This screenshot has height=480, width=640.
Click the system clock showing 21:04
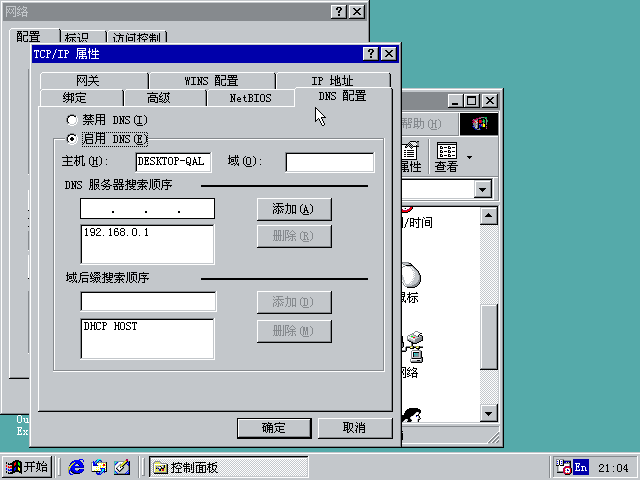613,468
